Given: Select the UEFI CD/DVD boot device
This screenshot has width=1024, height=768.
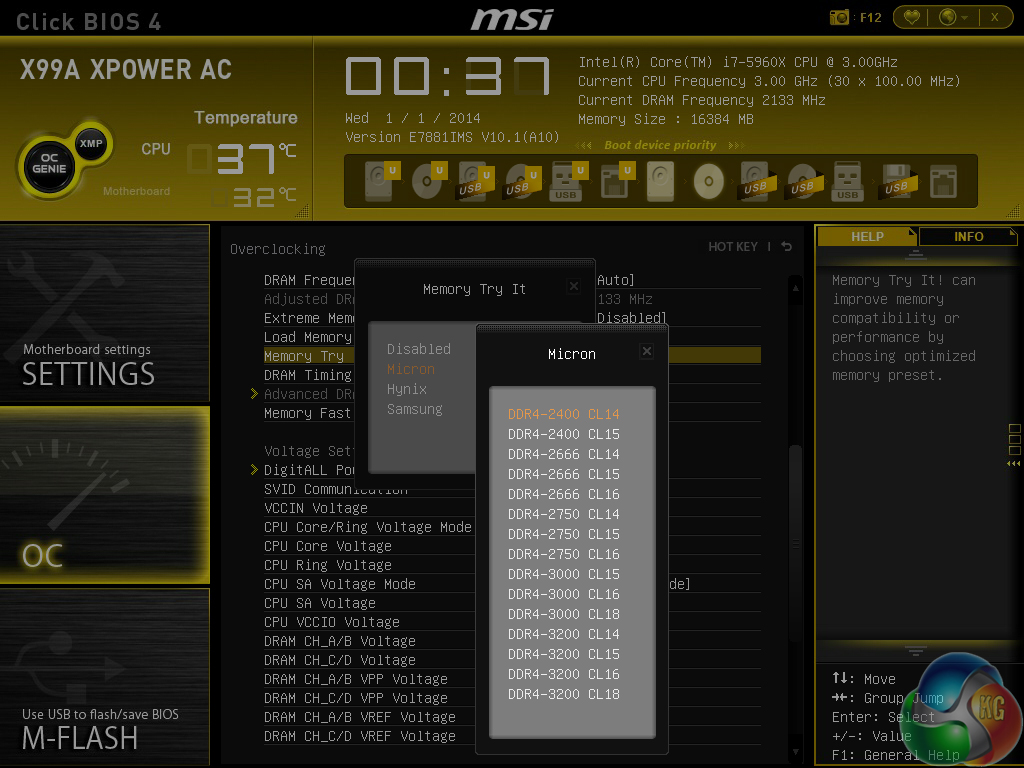Looking at the screenshot, I should (x=428, y=181).
